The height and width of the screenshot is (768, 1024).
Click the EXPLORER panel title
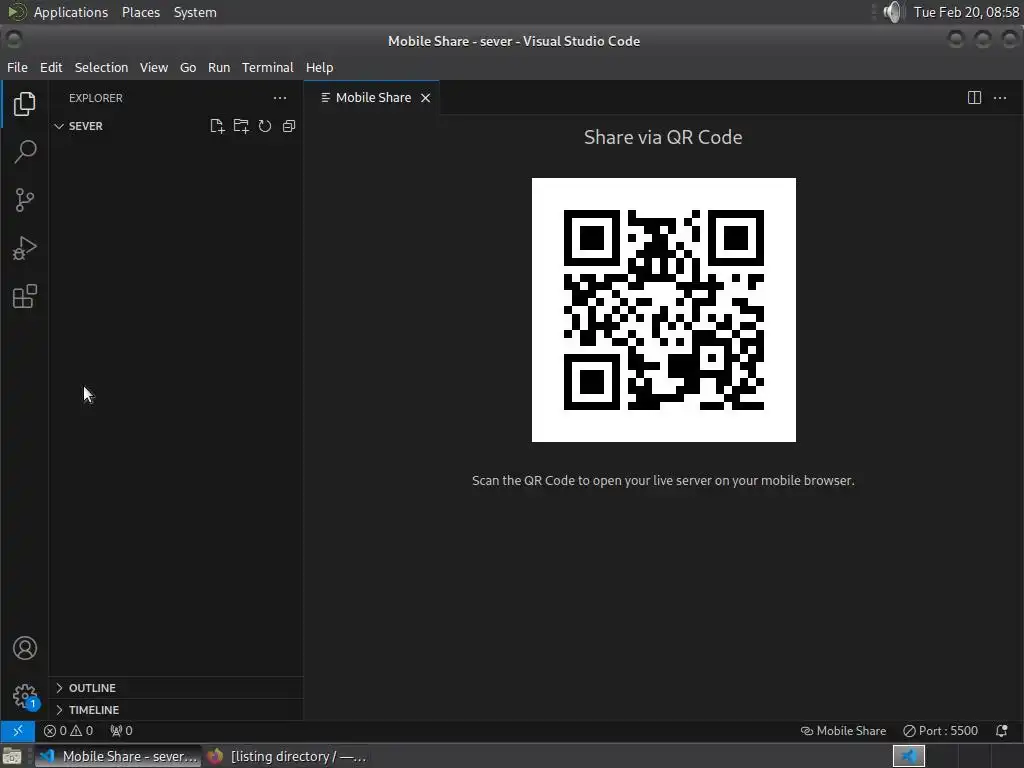point(96,98)
